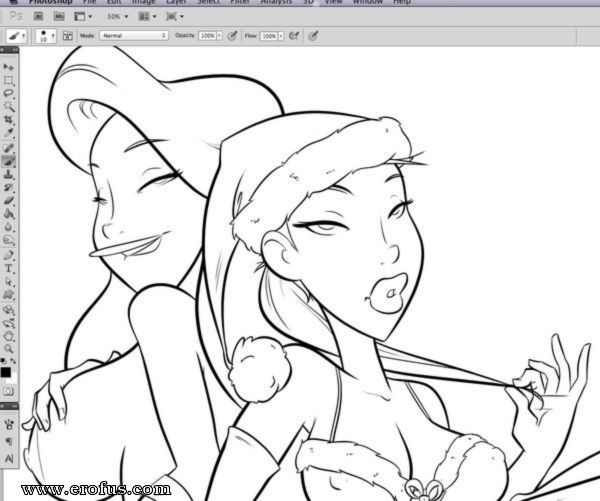Screen dimensions: 600x501
Task: Select the Hand tool
Action: (x=8, y=336)
